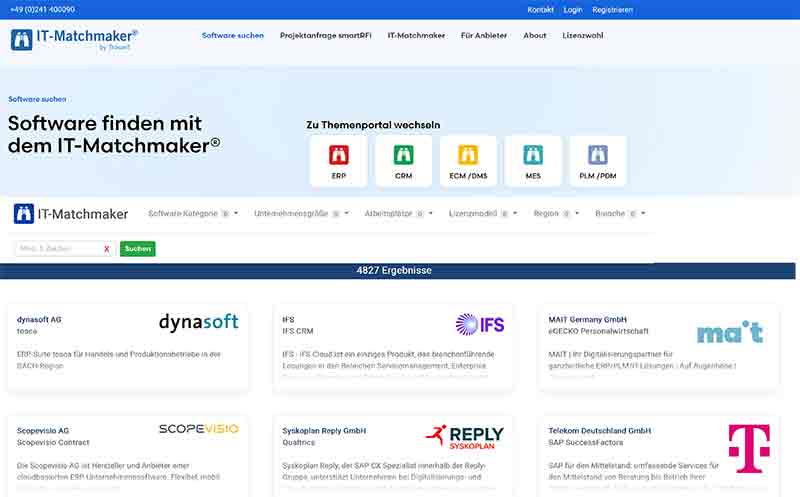Open Projektanfrage smartRFI menu item

click(326, 35)
